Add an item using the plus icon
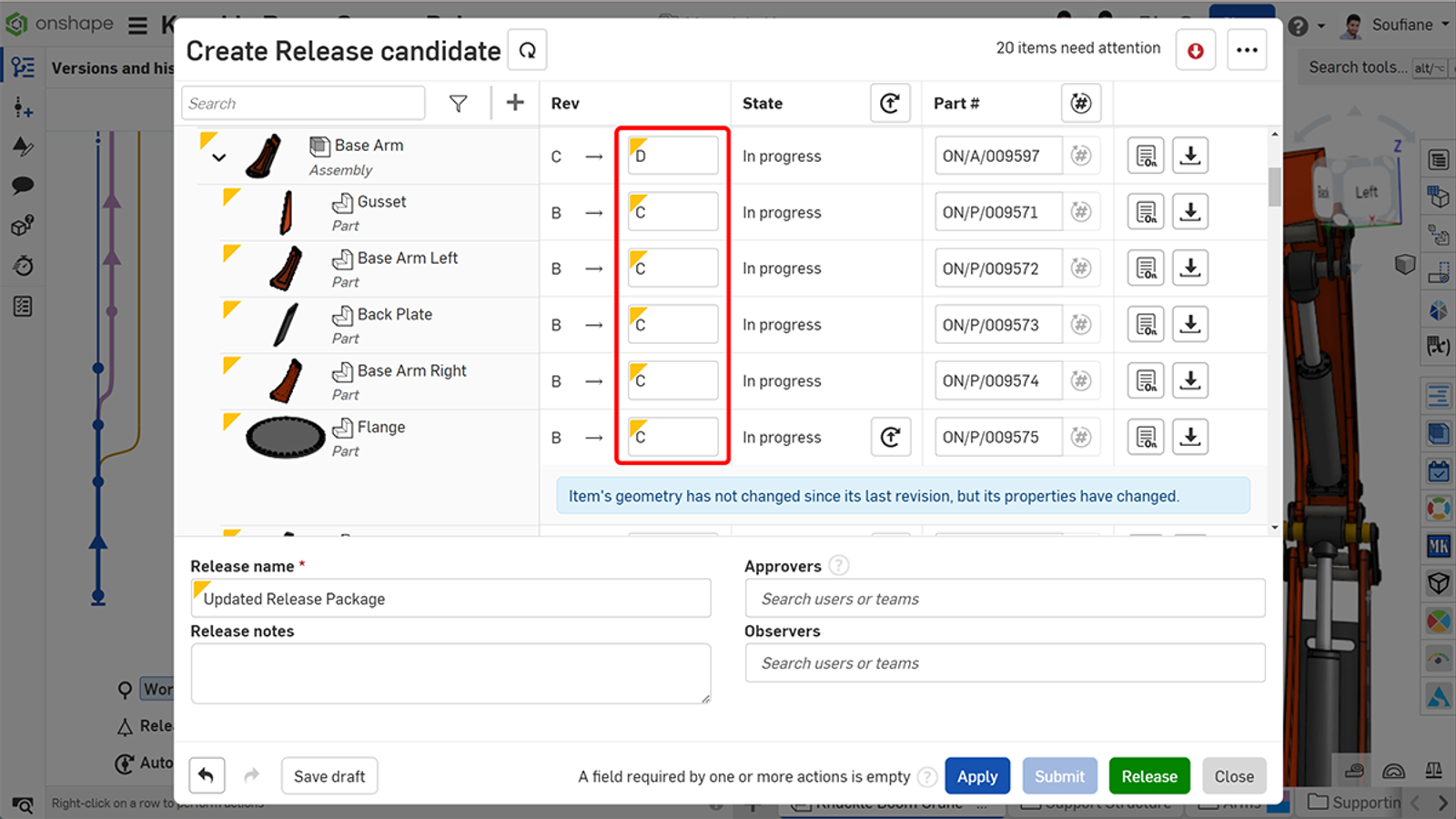Image resolution: width=1456 pixels, height=819 pixels. point(515,103)
